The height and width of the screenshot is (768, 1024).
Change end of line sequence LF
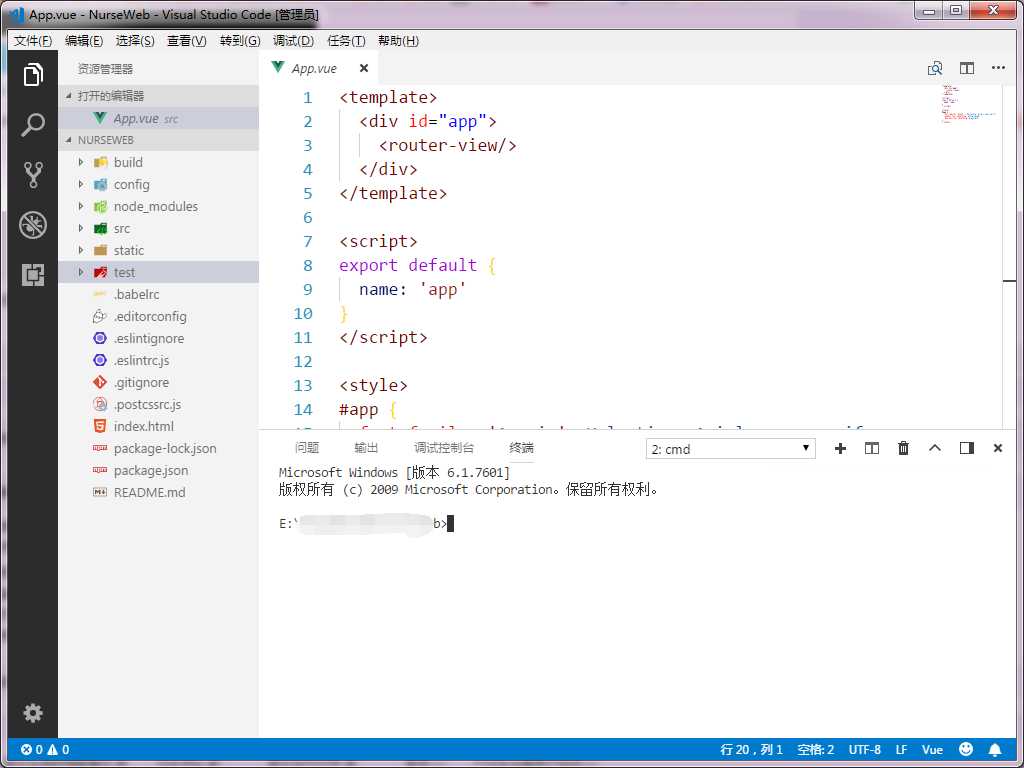tap(901, 750)
